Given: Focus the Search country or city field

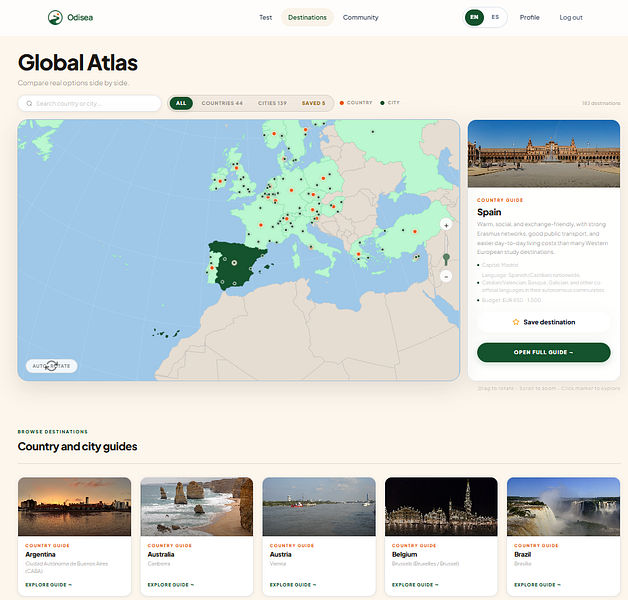Looking at the screenshot, I should [x=89, y=103].
